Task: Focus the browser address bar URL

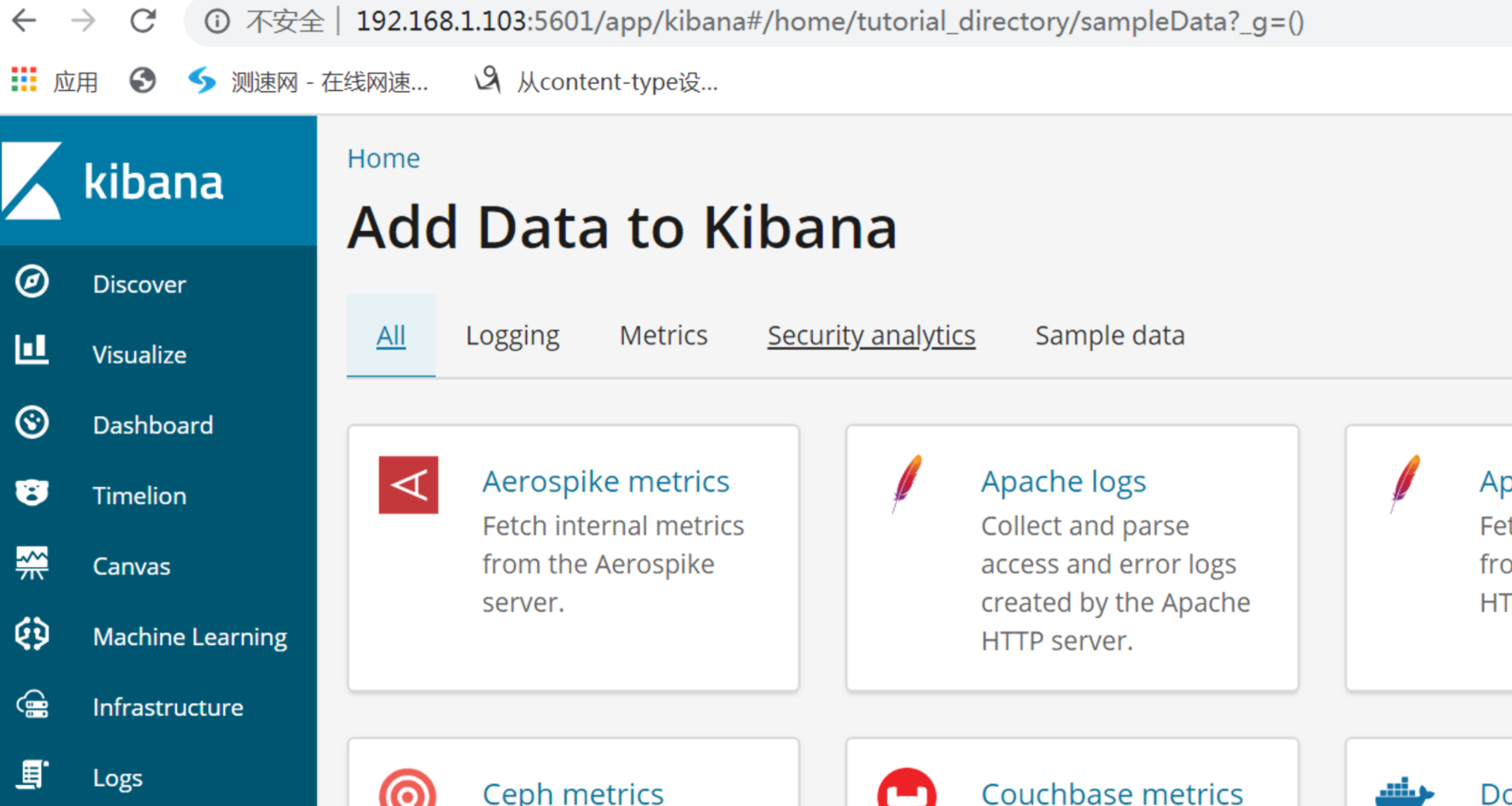Action: [x=830, y=21]
